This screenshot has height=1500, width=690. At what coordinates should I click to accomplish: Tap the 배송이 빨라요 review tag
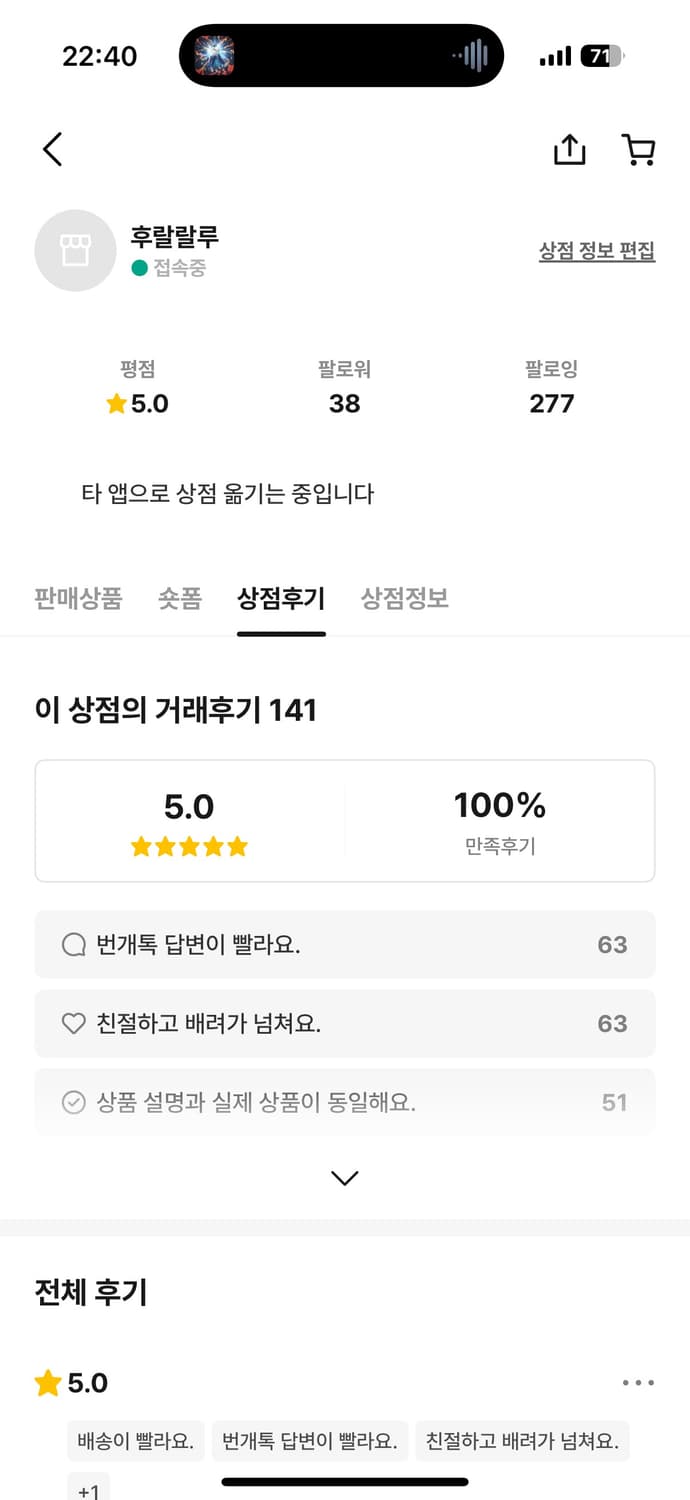pyautogui.click(x=136, y=1442)
